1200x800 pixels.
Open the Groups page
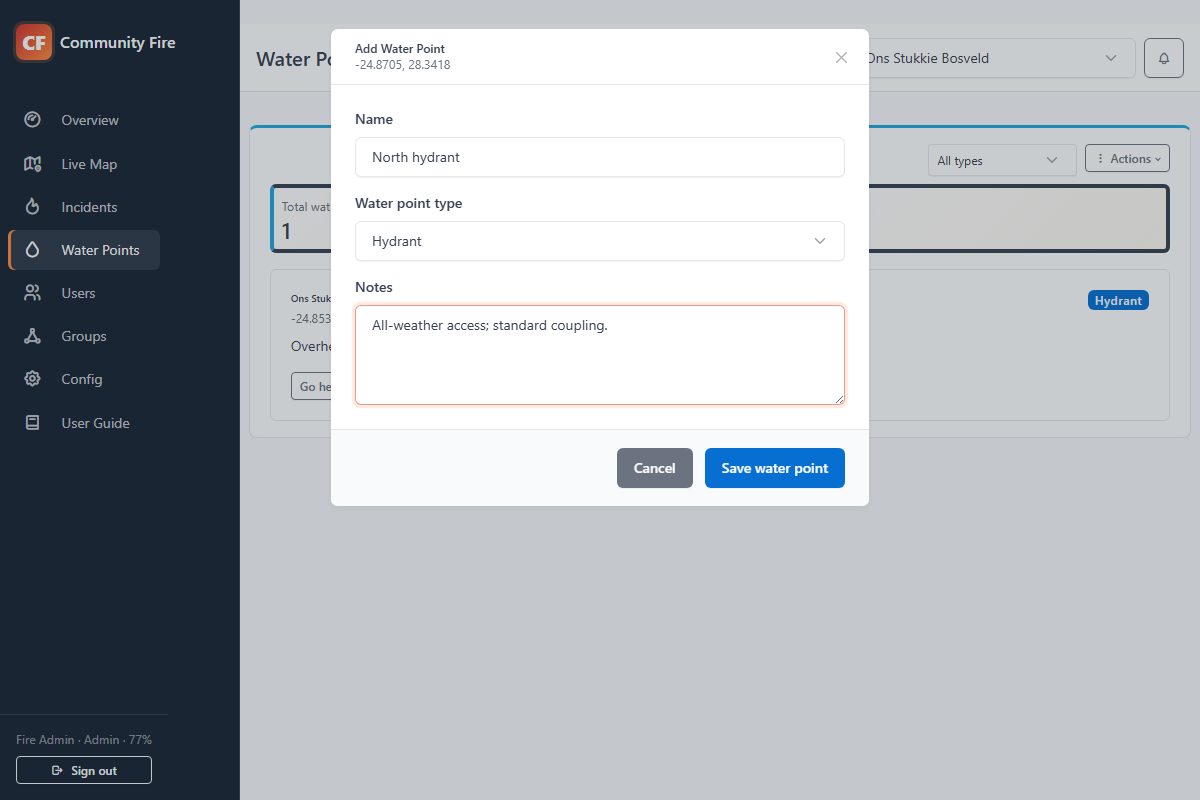[x=84, y=336]
